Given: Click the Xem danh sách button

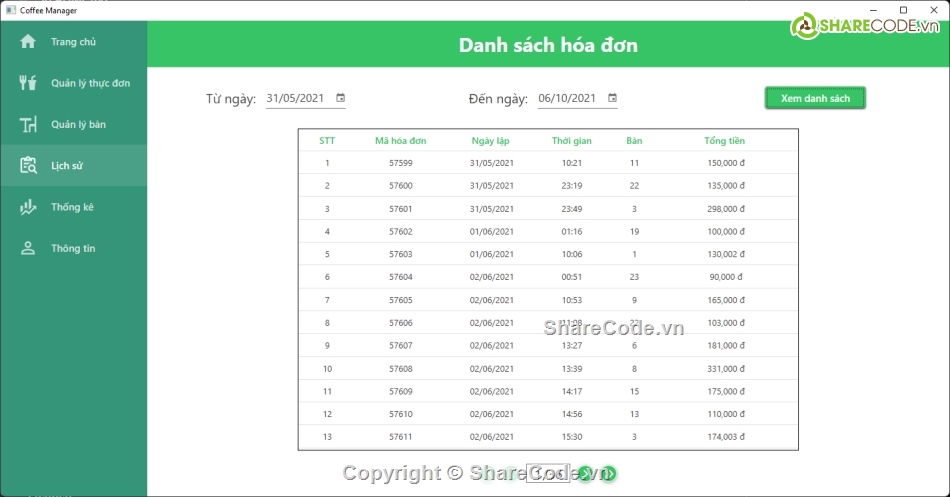Looking at the screenshot, I should tap(815, 98).
